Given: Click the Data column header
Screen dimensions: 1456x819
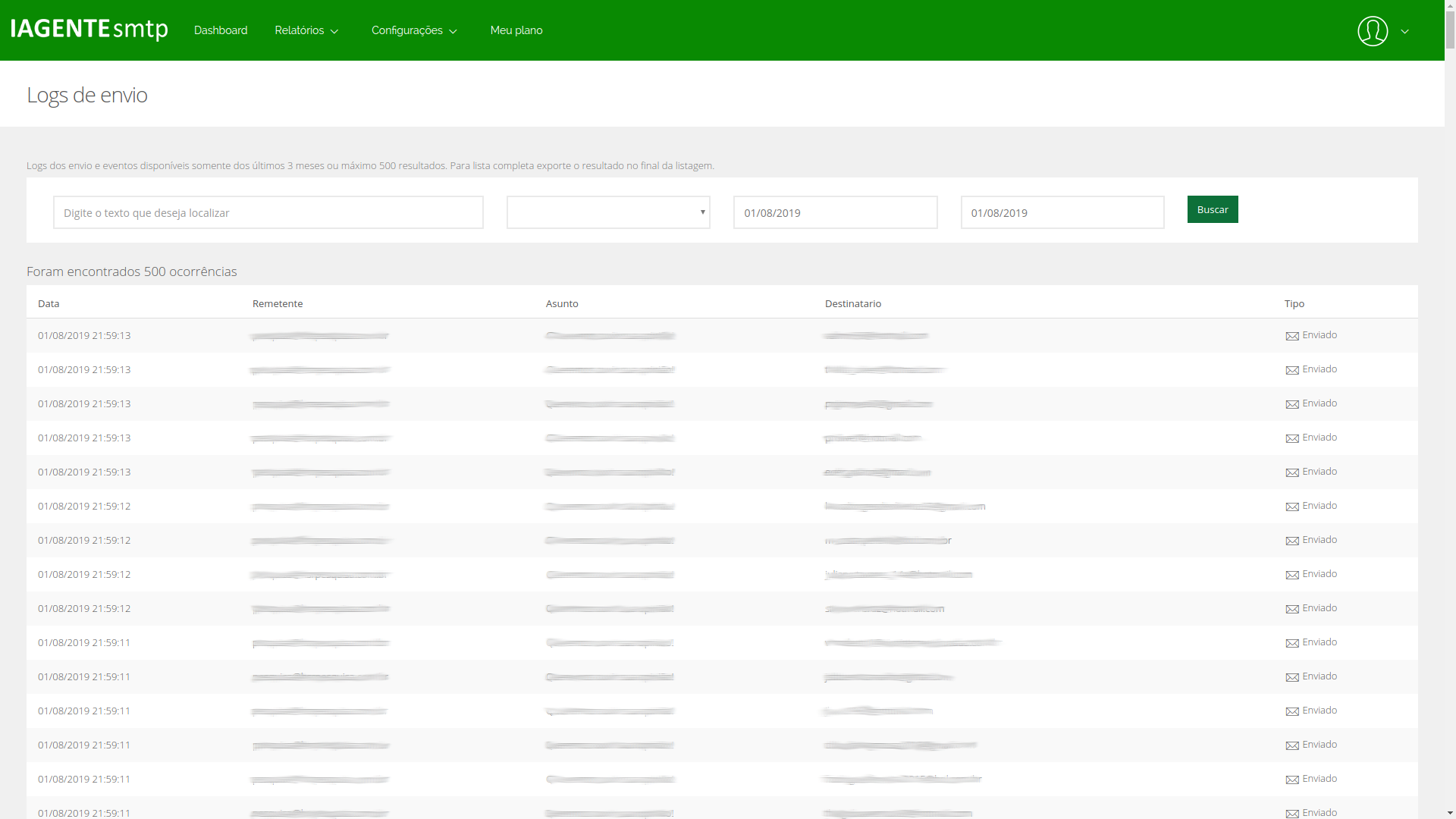Looking at the screenshot, I should click(x=48, y=303).
